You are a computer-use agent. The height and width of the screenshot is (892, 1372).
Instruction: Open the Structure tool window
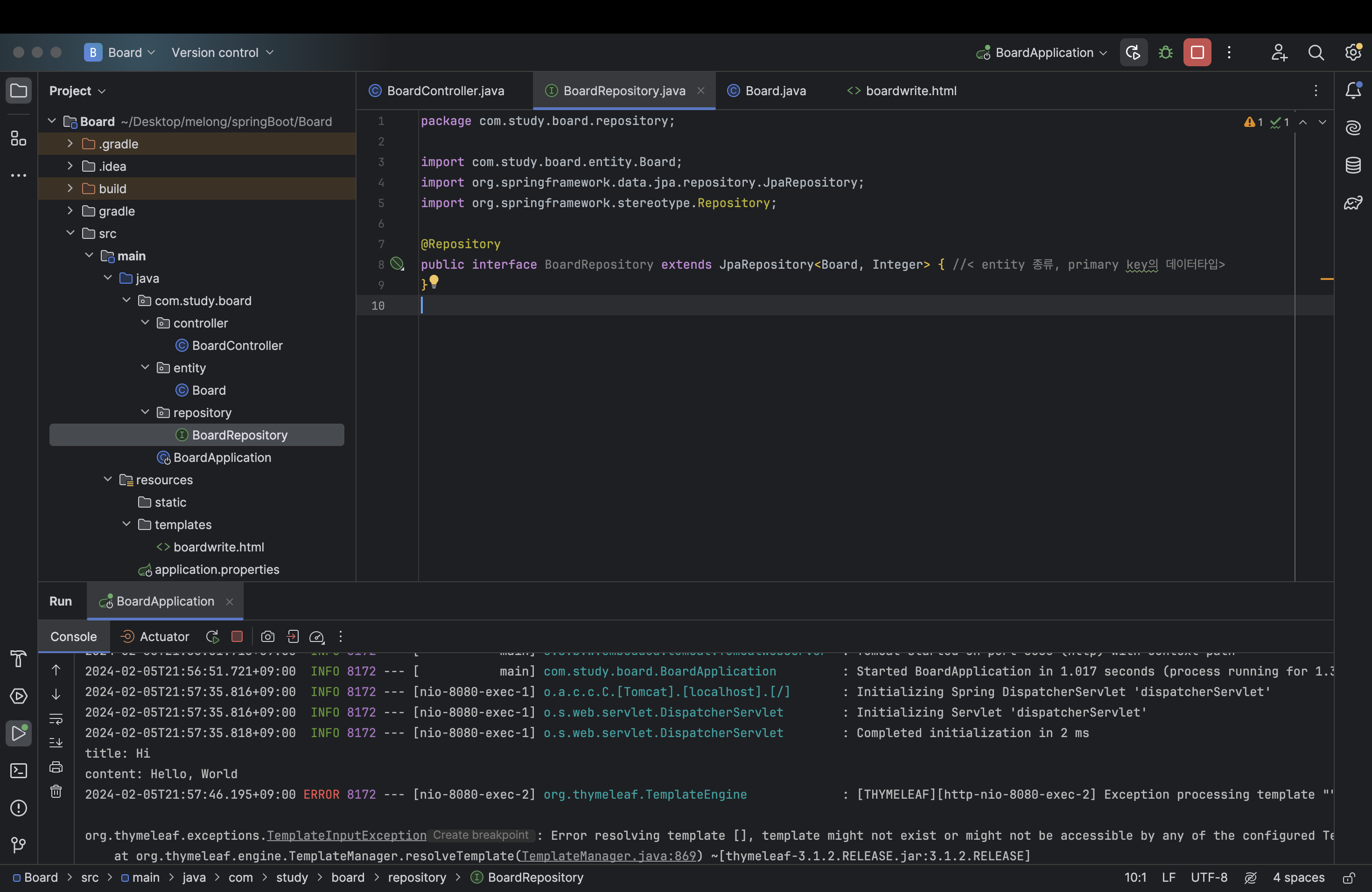point(19,138)
